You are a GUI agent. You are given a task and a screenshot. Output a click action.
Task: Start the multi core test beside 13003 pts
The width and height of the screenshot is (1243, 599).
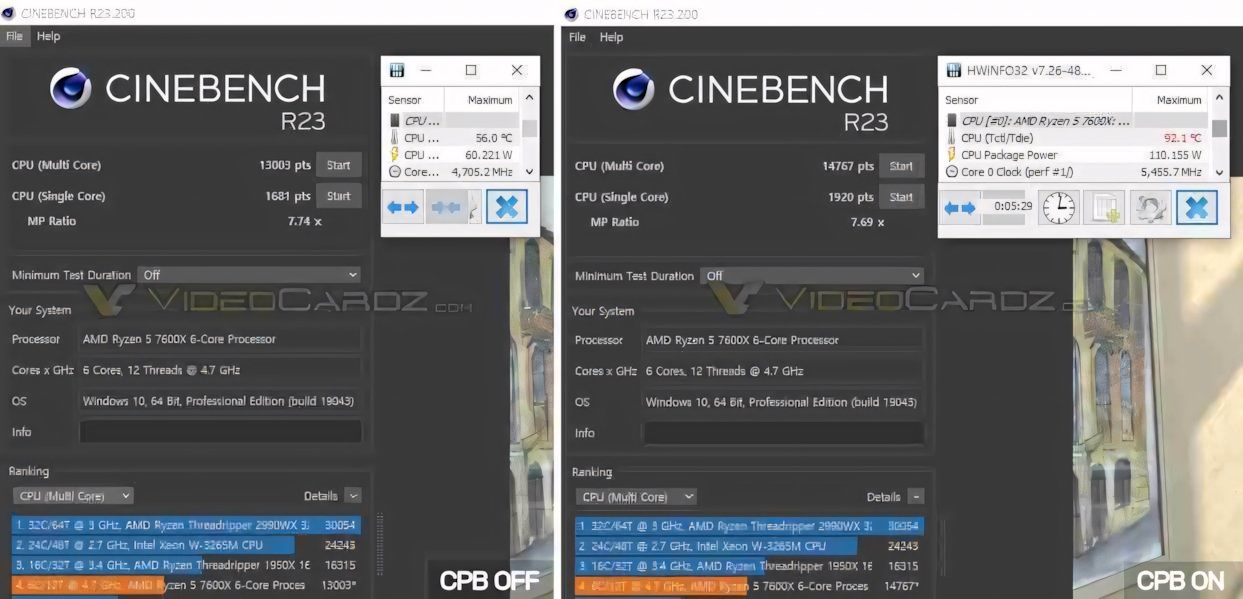point(339,165)
